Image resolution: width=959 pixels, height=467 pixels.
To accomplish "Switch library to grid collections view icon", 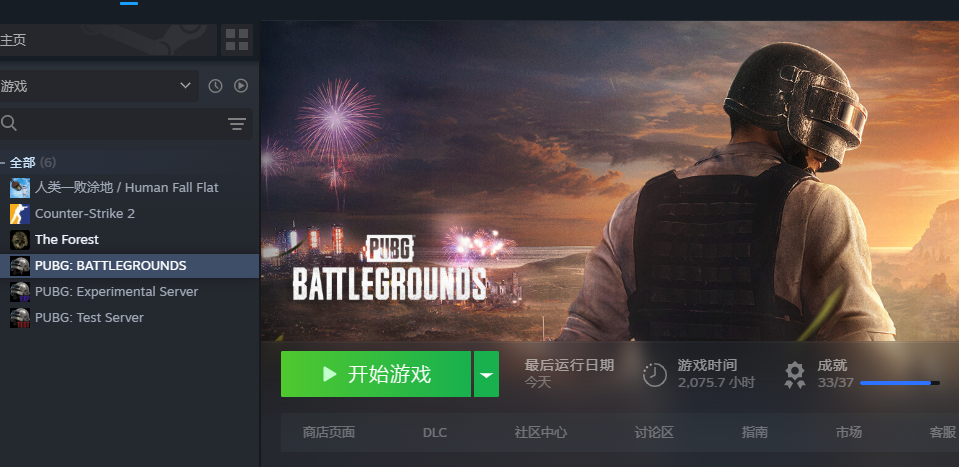I will pyautogui.click(x=237, y=40).
